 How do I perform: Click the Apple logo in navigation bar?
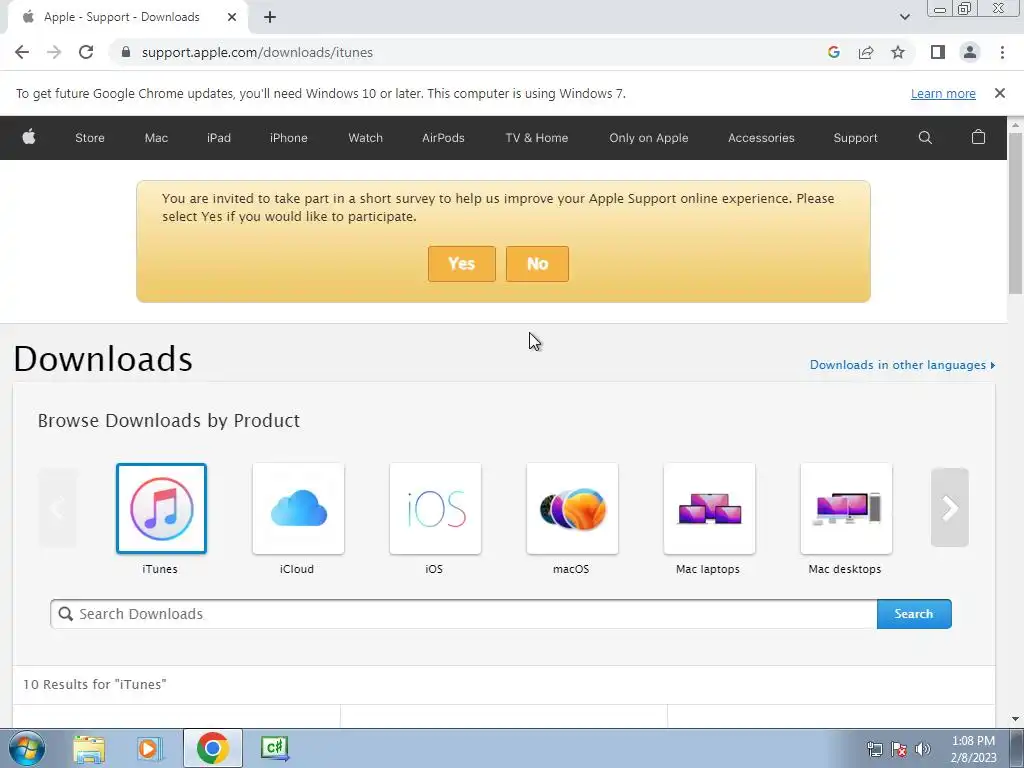tap(29, 137)
